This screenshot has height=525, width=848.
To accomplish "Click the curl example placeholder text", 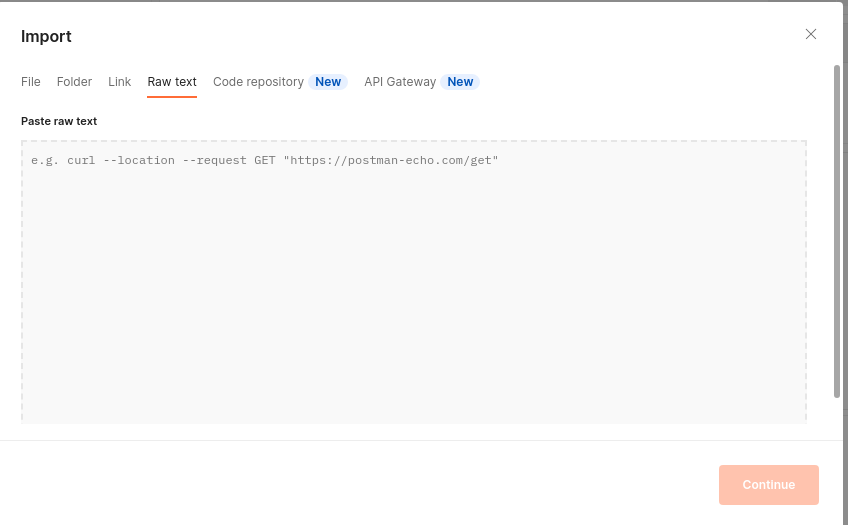I will pyautogui.click(x=264, y=160).
